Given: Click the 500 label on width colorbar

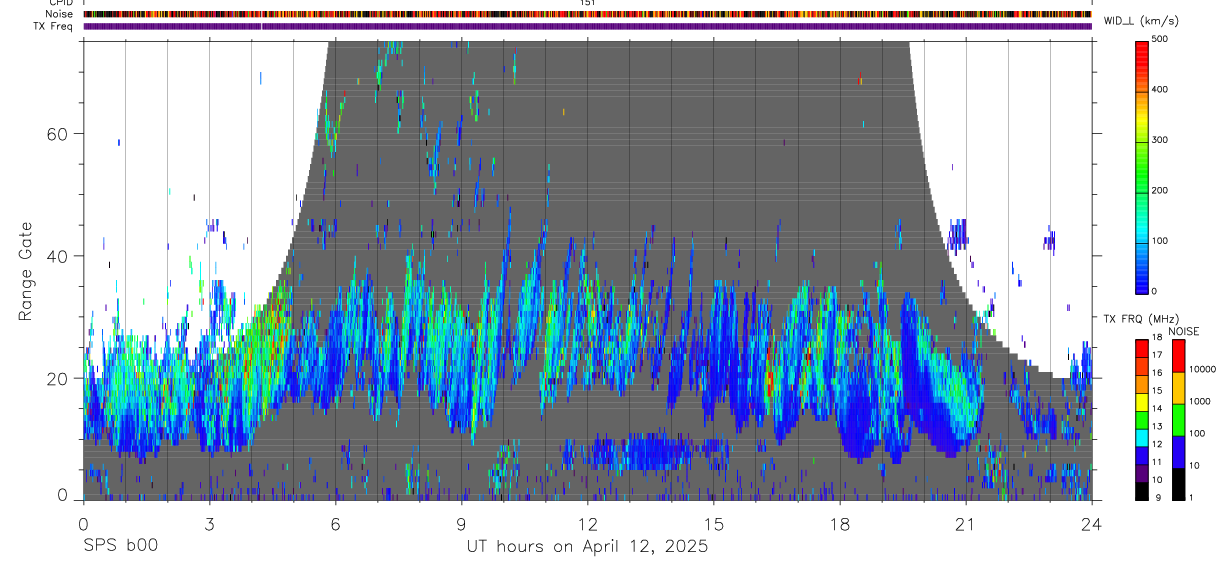Looking at the screenshot, I should [1160, 39].
